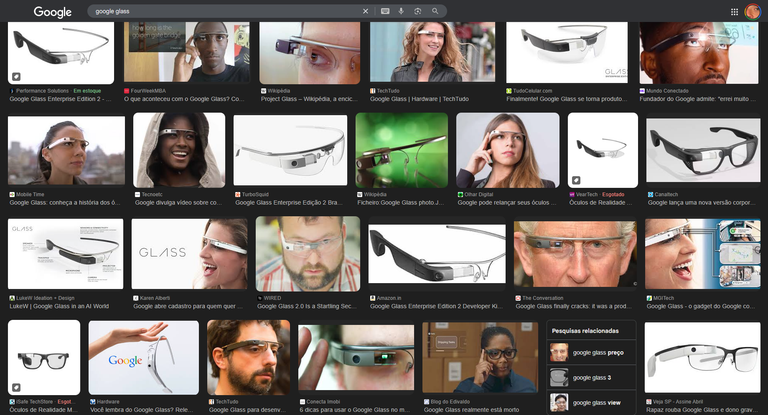
Task: Open TechTudo 'Google Glass para desenv' link
Action: [247, 410]
